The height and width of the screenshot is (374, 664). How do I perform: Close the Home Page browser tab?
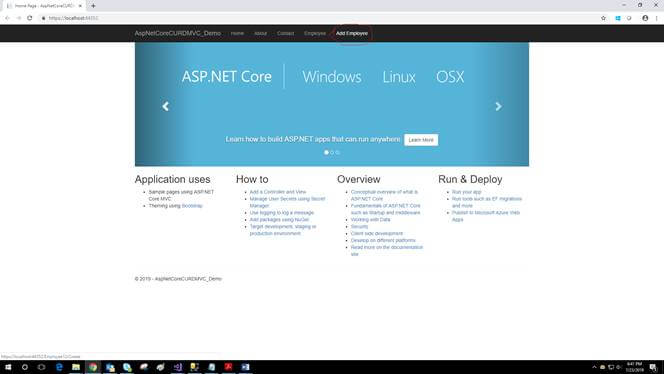pos(80,6)
